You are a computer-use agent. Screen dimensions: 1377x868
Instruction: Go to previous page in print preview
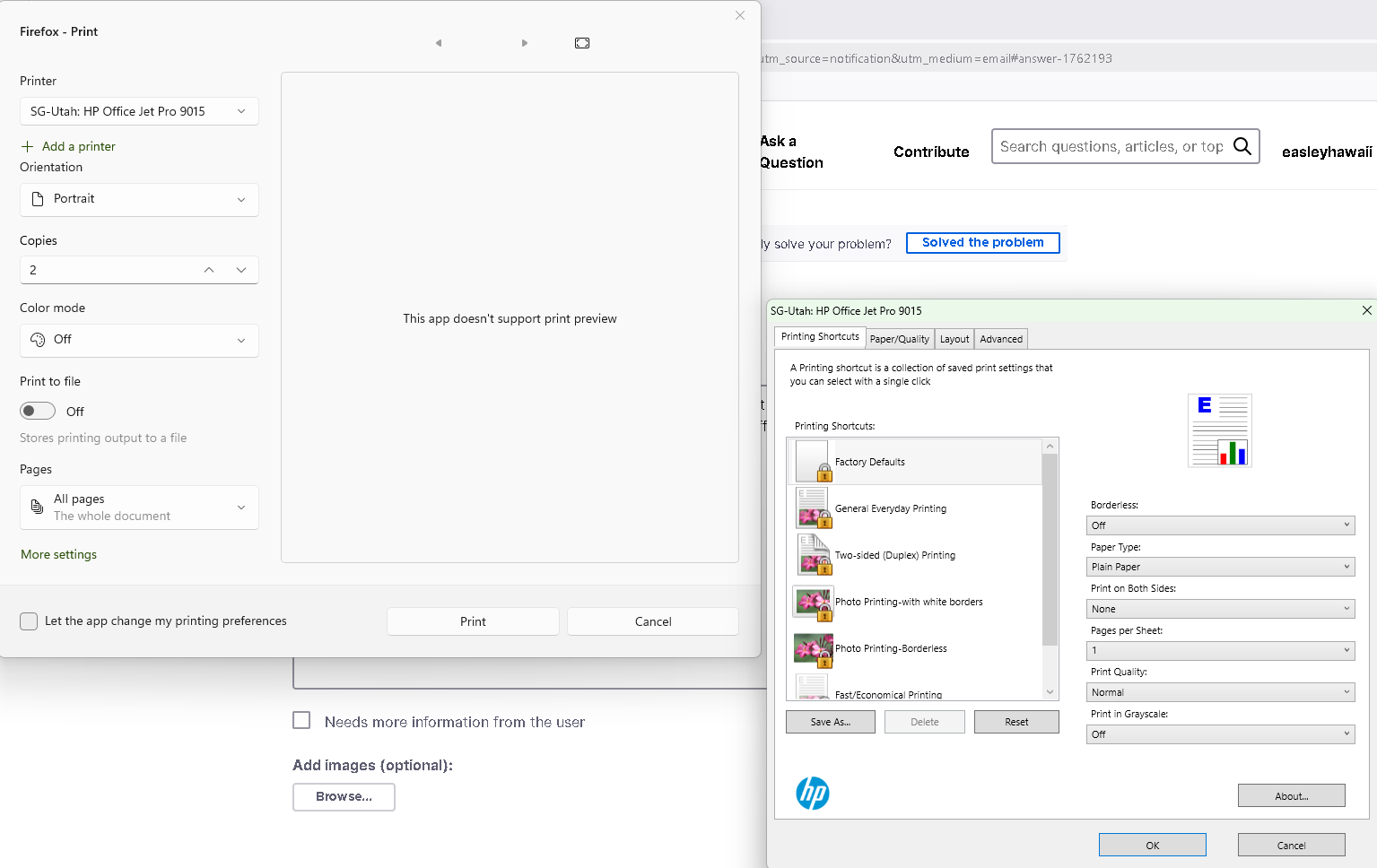point(439,43)
